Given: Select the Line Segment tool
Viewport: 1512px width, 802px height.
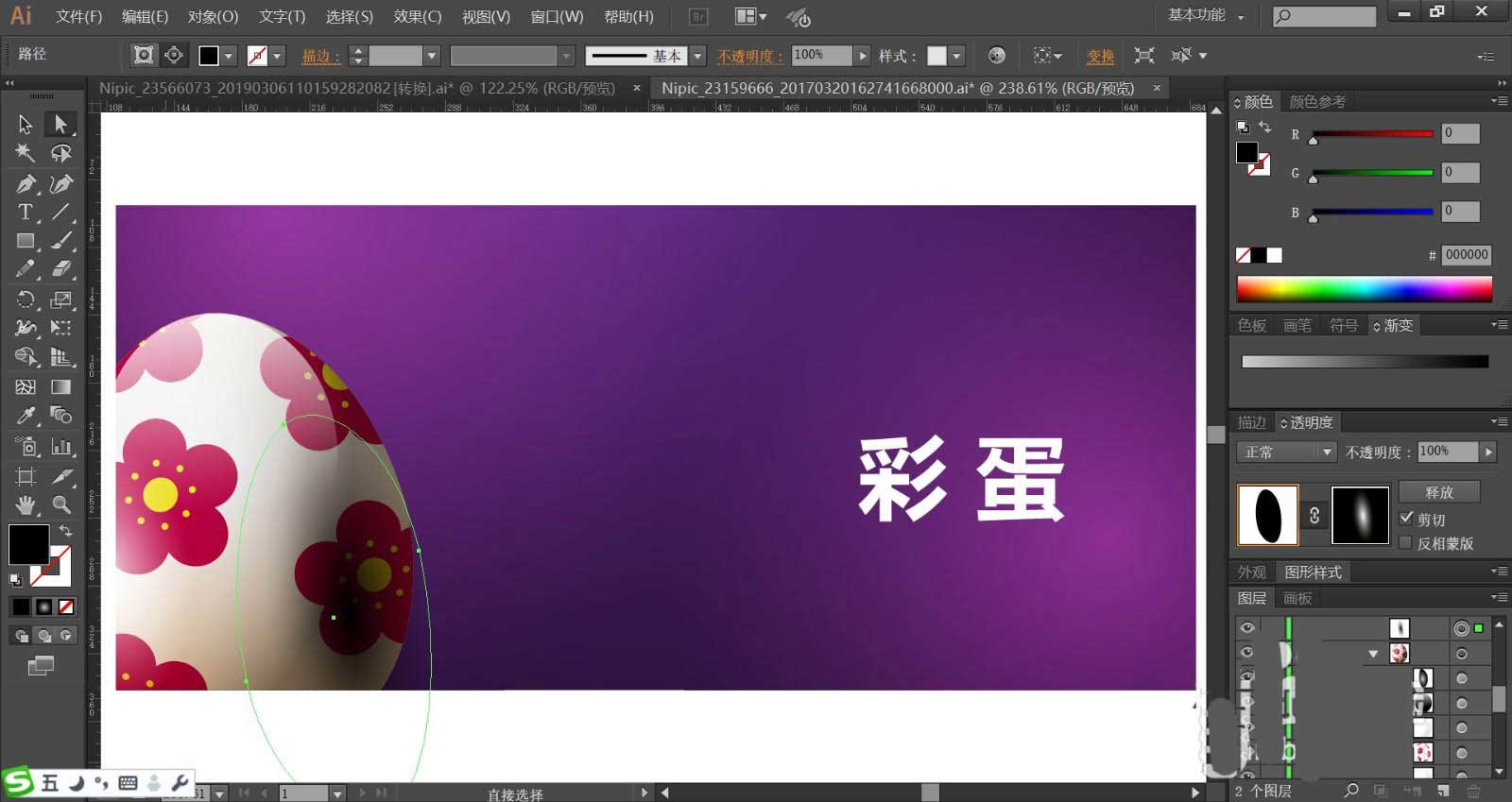Looking at the screenshot, I should coord(61,213).
